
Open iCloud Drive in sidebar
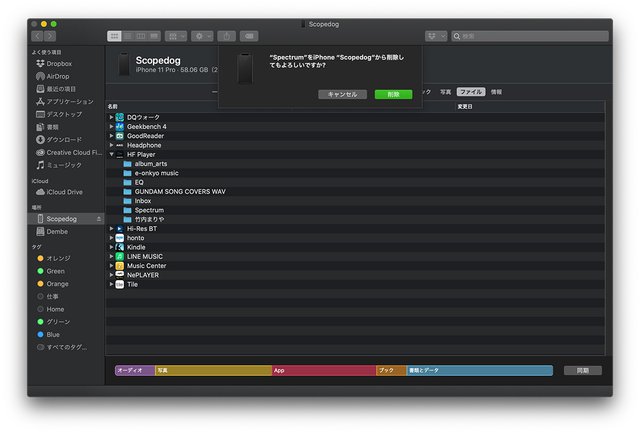point(64,192)
